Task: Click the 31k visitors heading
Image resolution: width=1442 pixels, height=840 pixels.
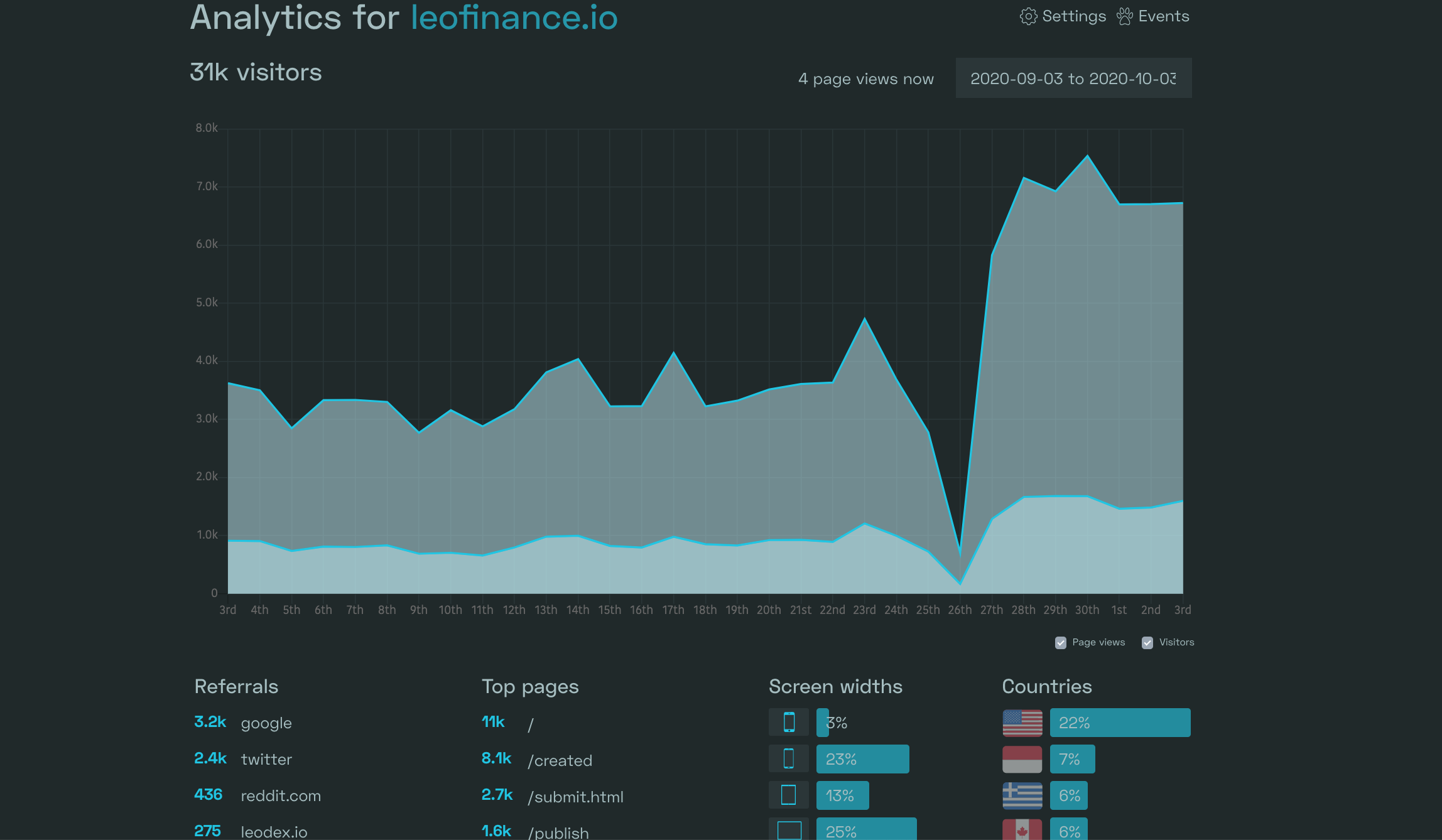Action: pos(256,72)
